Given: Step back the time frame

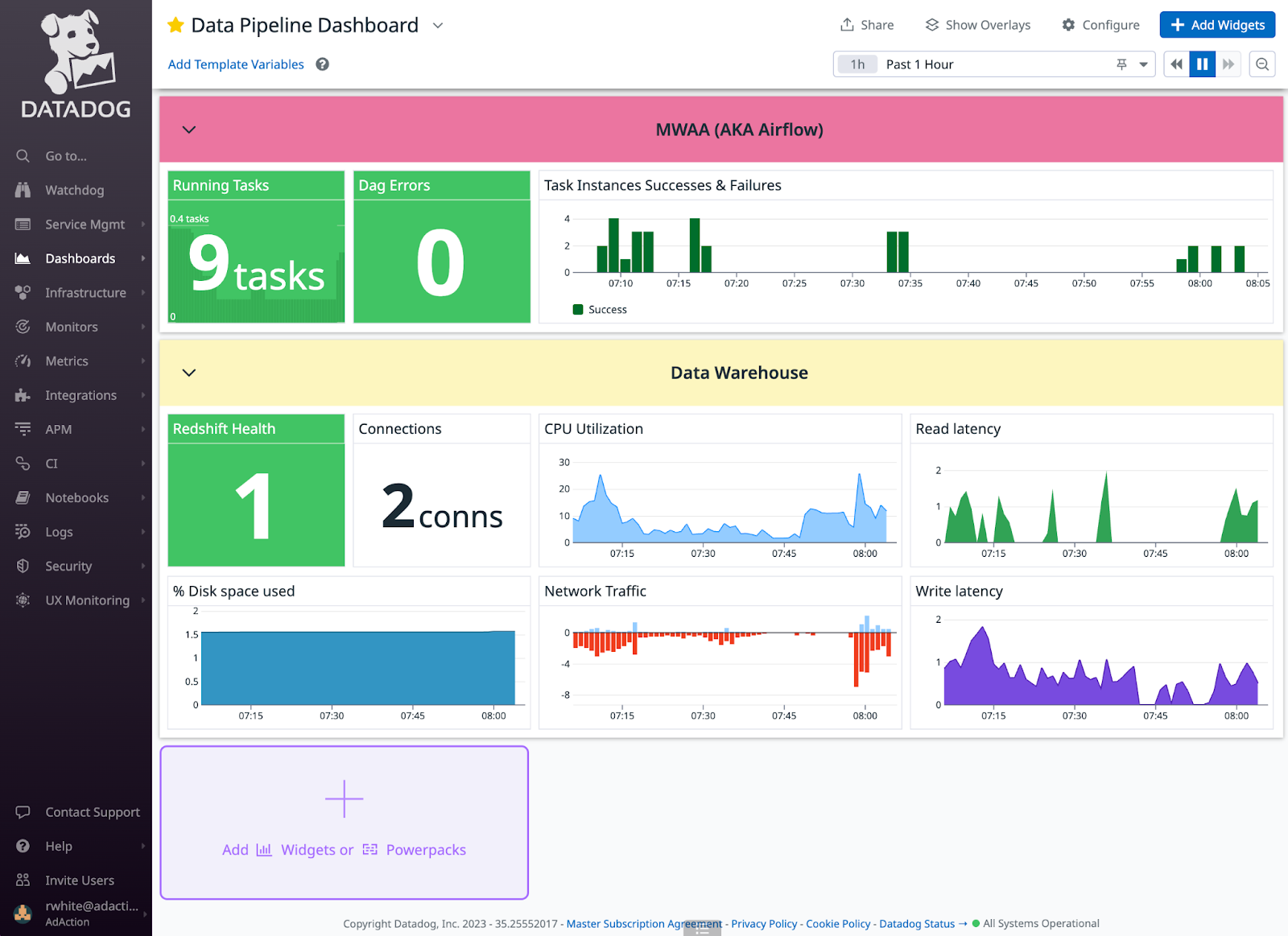Looking at the screenshot, I should (1176, 64).
